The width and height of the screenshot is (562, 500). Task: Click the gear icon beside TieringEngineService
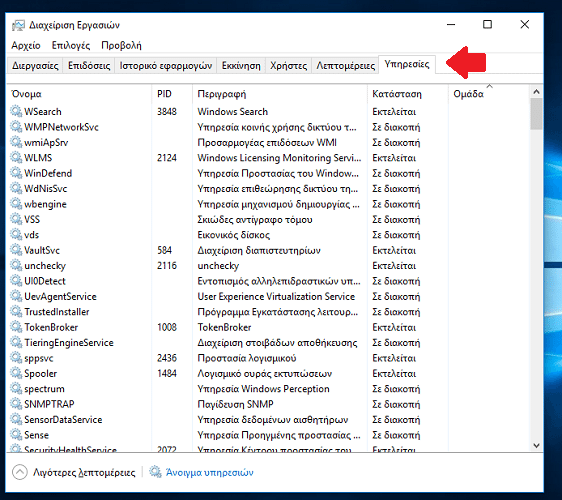pos(16,343)
